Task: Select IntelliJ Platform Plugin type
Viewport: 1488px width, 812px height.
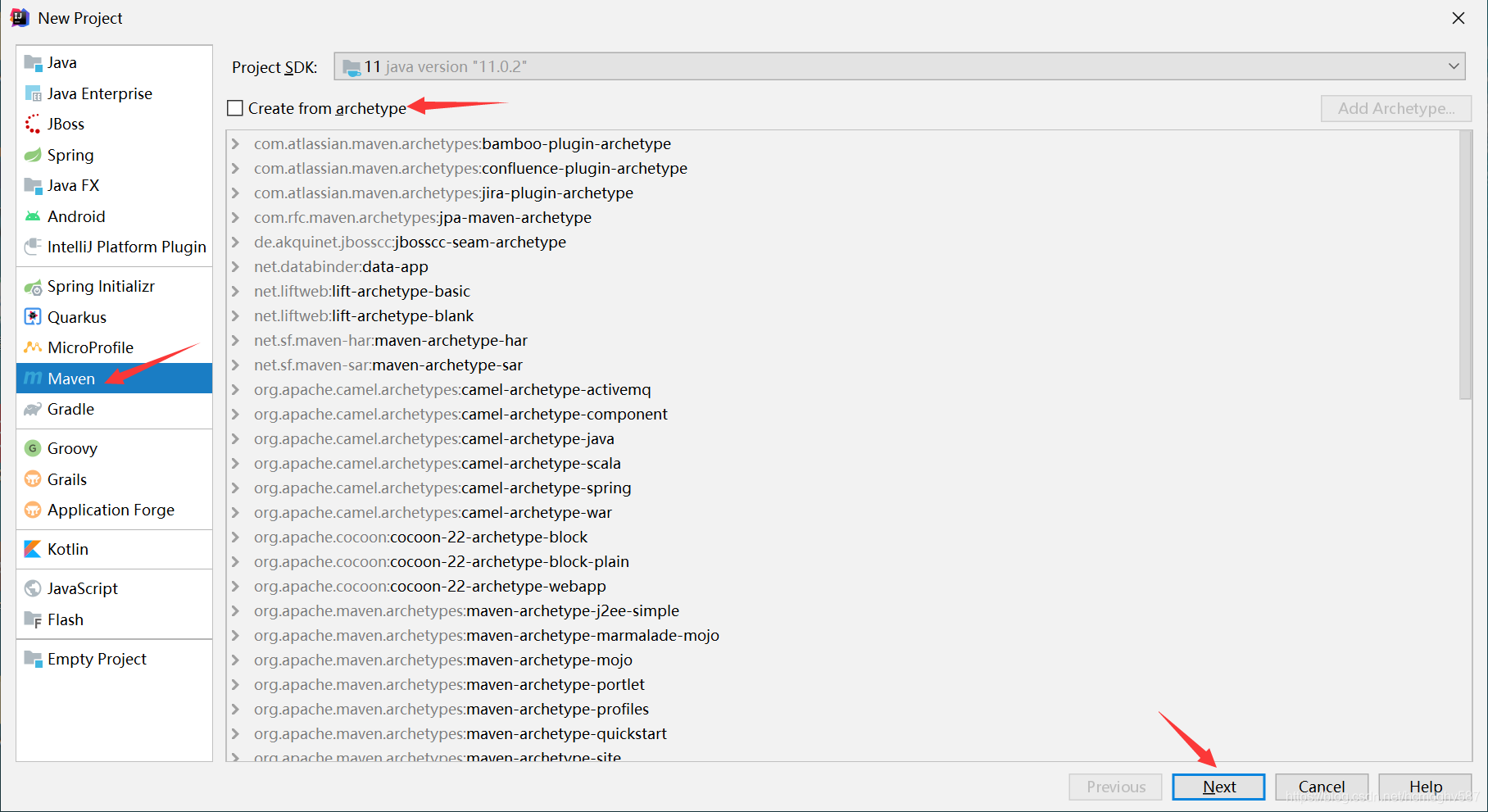Action: tap(114, 247)
